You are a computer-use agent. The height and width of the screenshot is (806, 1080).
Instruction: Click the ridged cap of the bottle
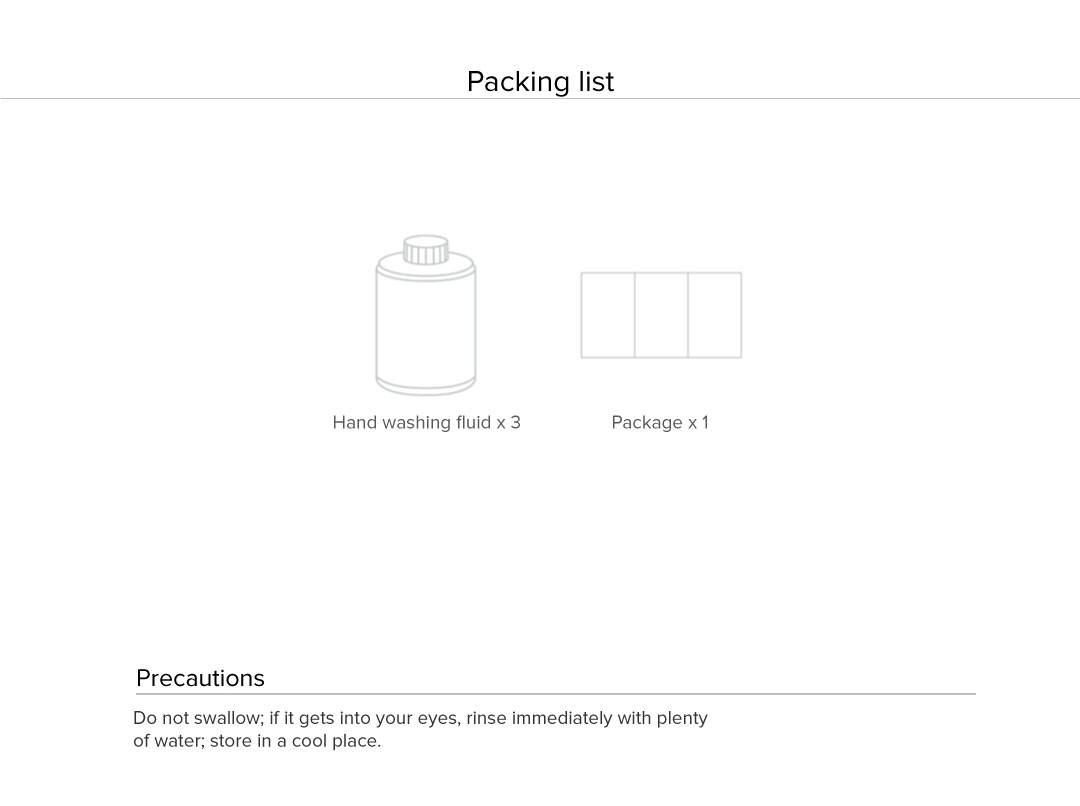426,250
